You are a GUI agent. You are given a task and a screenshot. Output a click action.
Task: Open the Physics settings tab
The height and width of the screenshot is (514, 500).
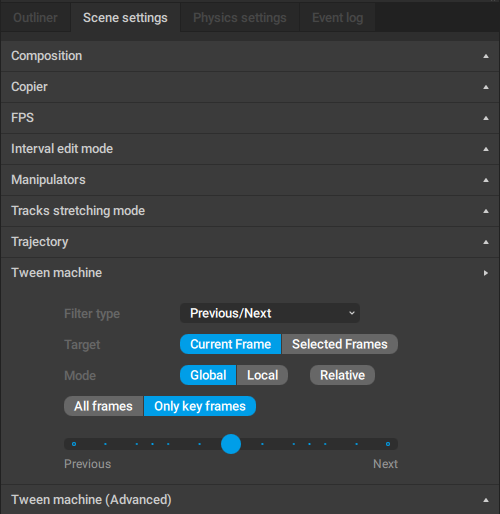[x=240, y=18]
